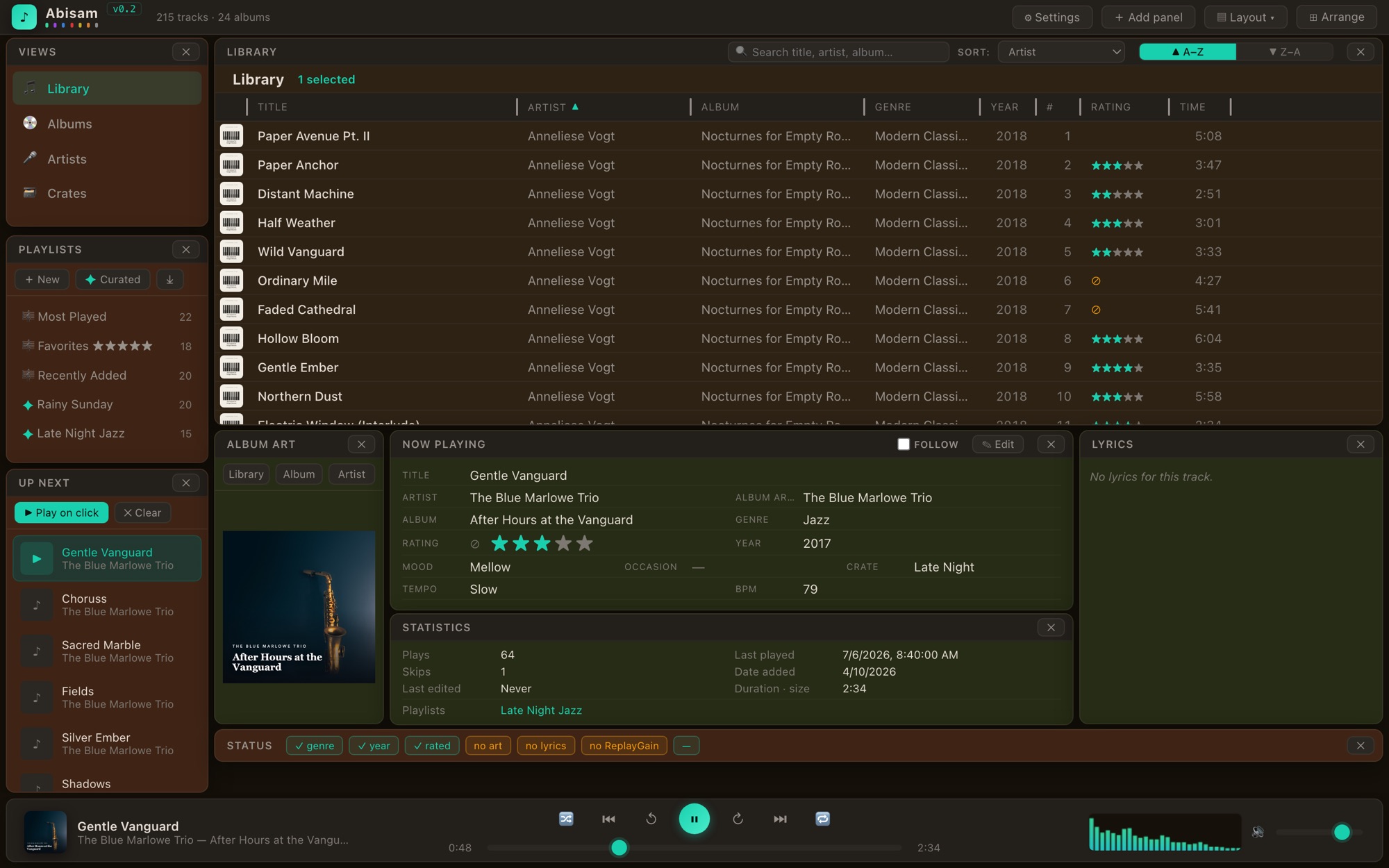
Task: Open the Library view
Action: pos(107,88)
